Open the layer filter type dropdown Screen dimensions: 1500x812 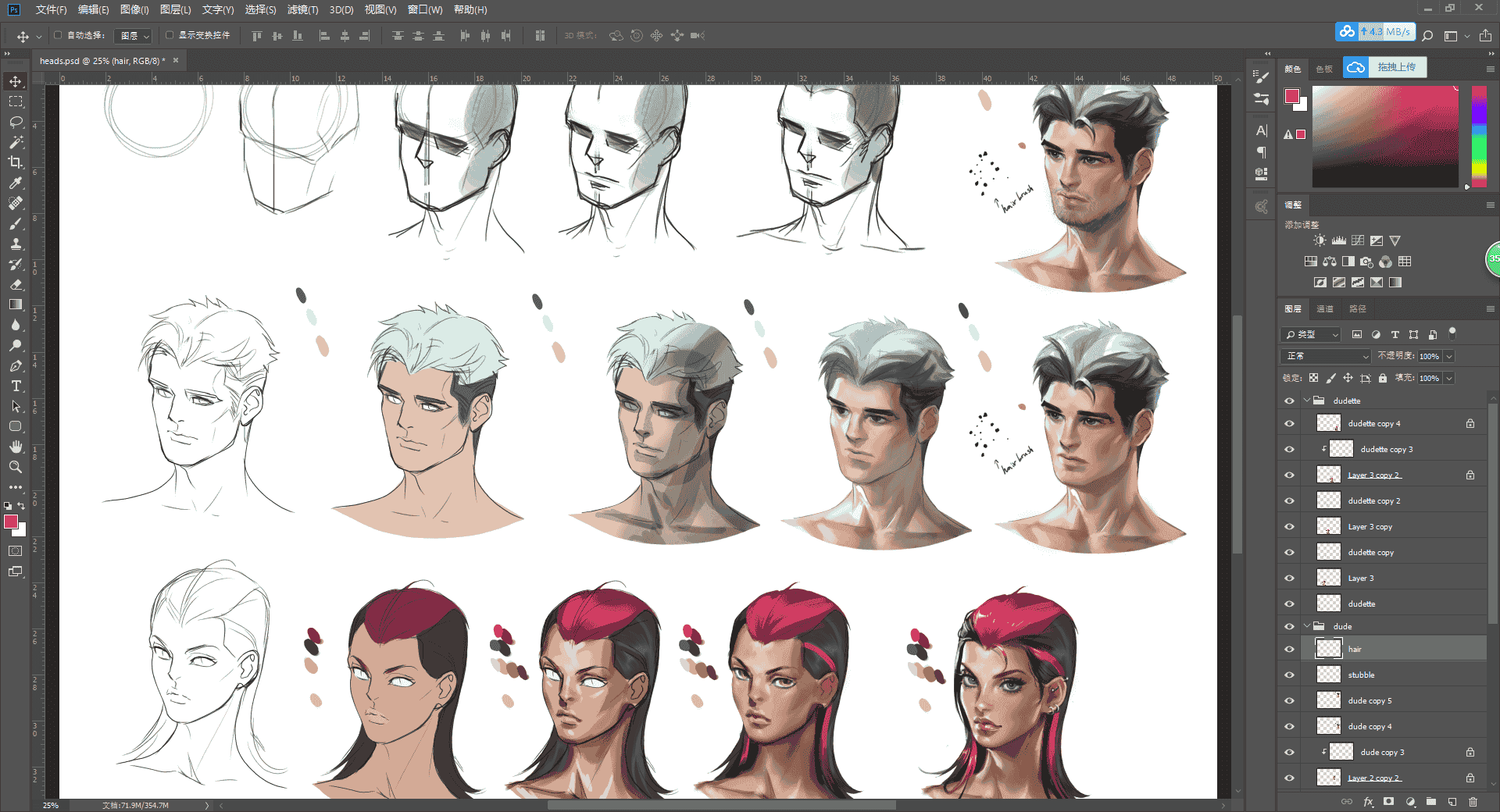[1311, 334]
